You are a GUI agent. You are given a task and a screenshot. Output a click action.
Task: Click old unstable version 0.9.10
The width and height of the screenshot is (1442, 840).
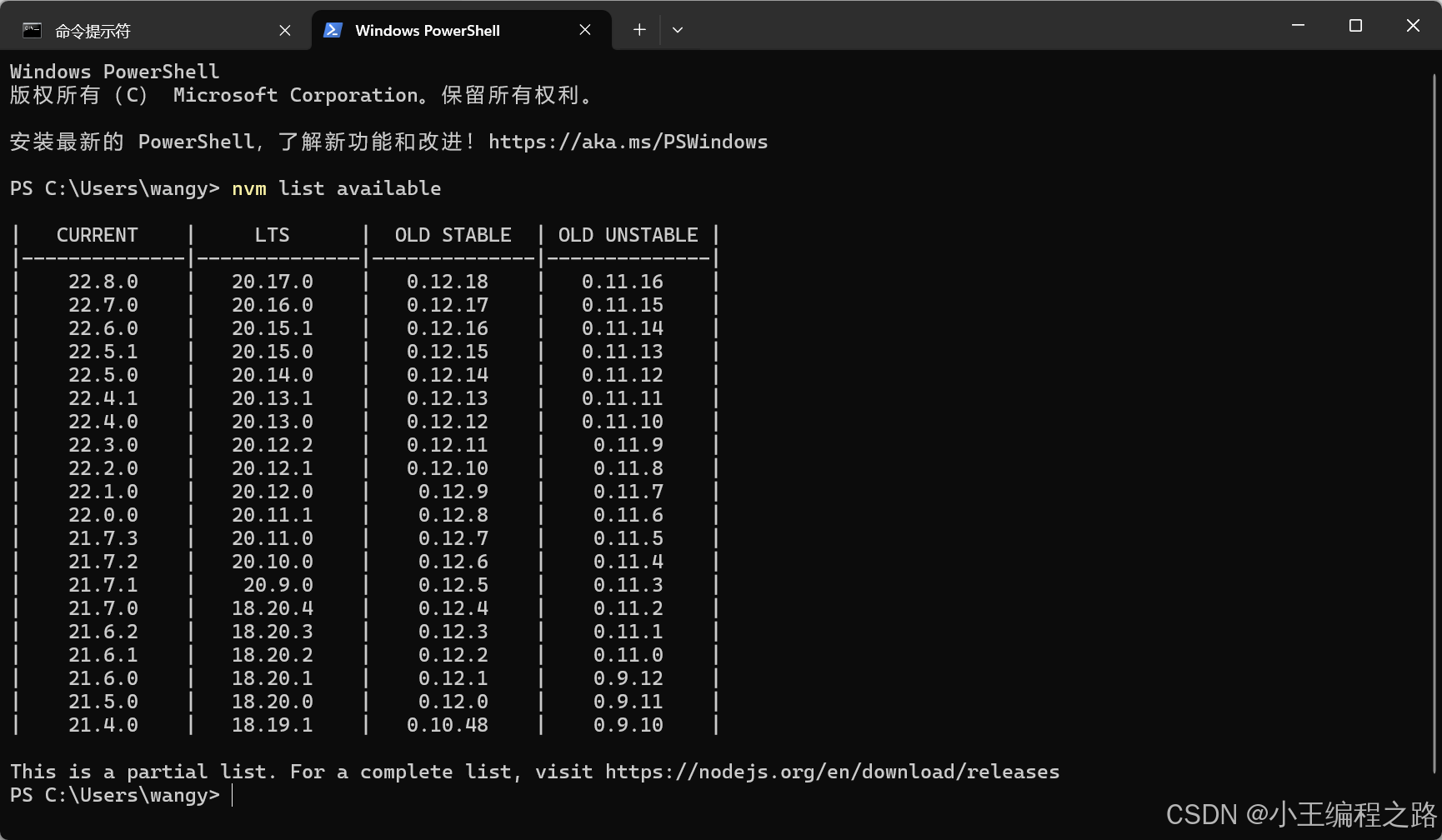point(628,725)
